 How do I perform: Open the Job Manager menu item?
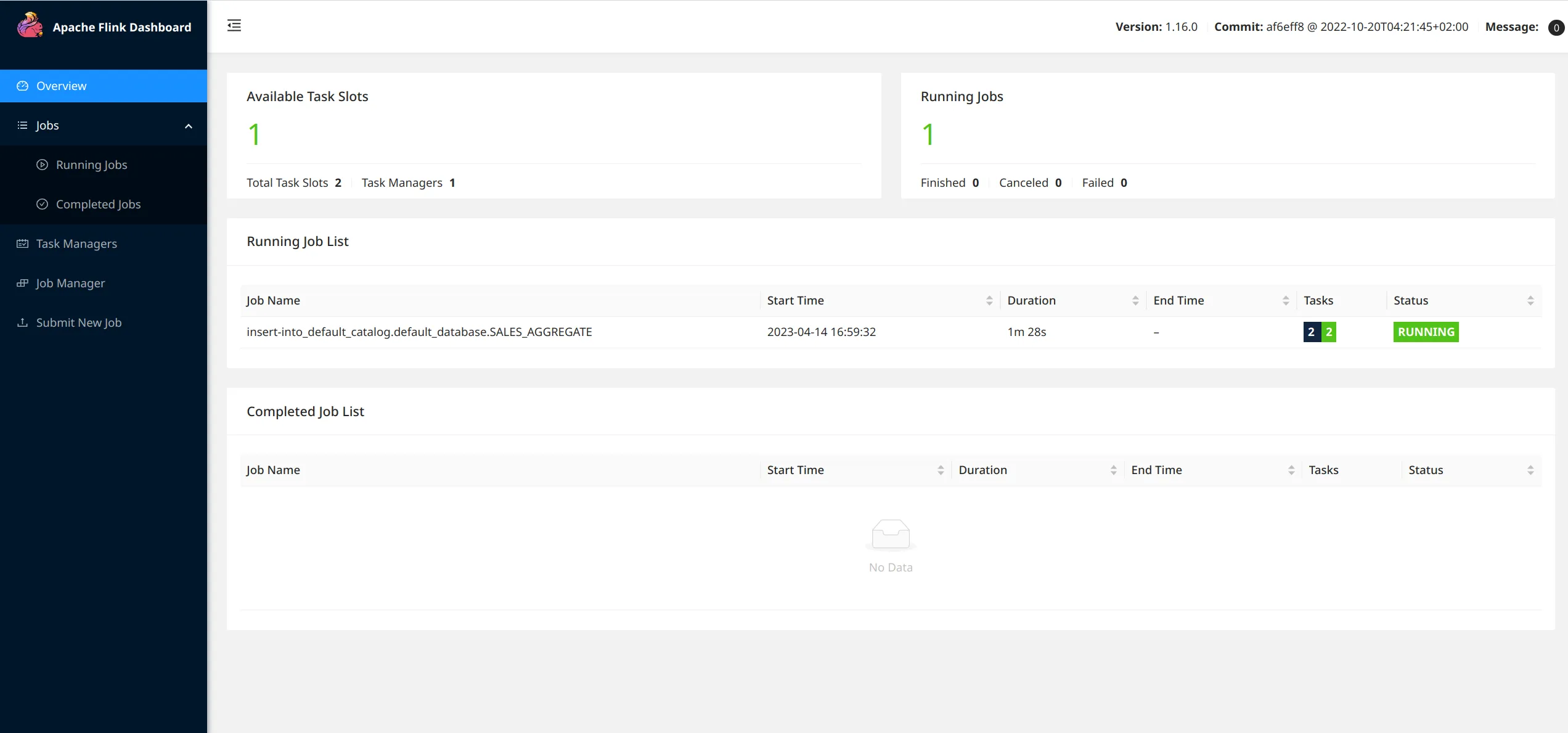coord(70,283)
